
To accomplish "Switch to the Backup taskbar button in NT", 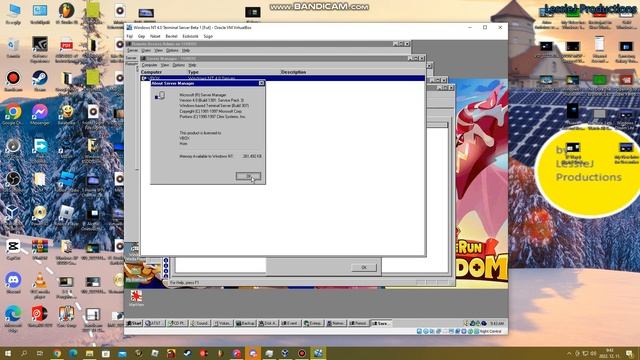I will point(245,323).
